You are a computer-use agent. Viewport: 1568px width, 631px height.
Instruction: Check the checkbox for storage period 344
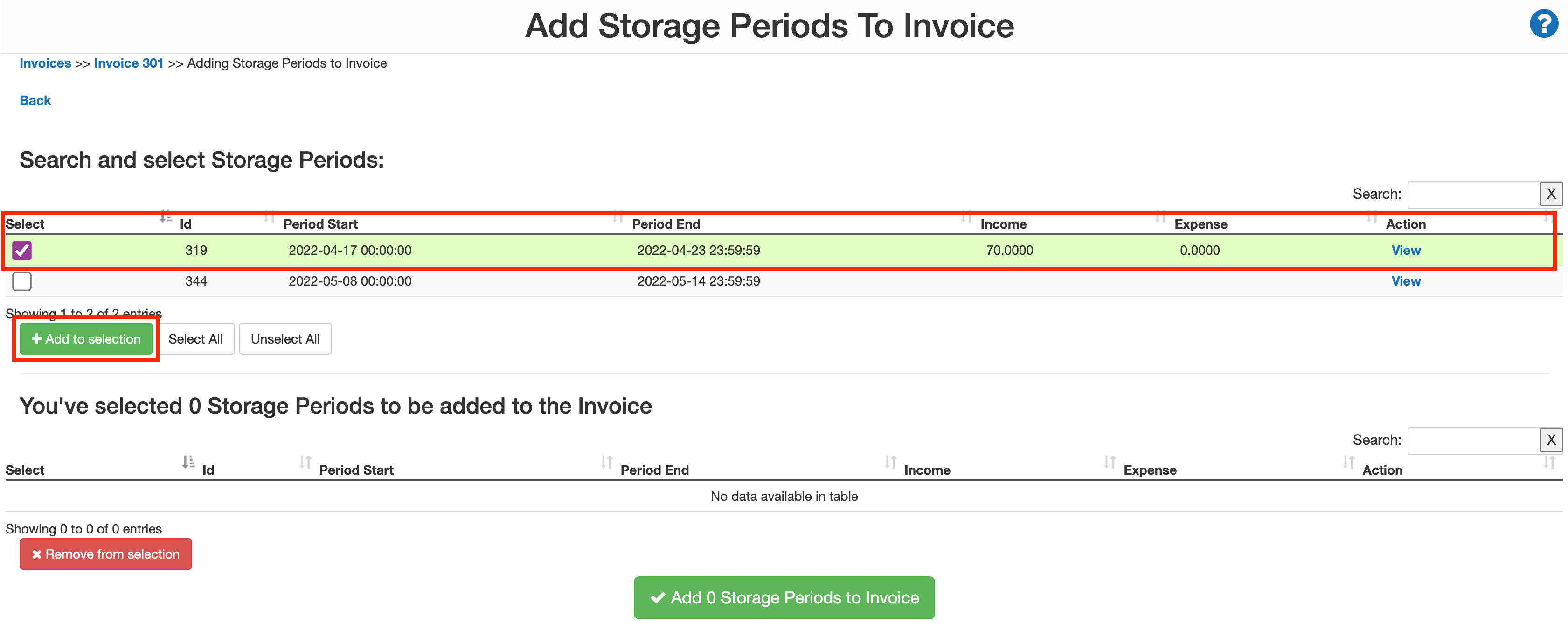tap(21, 281)
